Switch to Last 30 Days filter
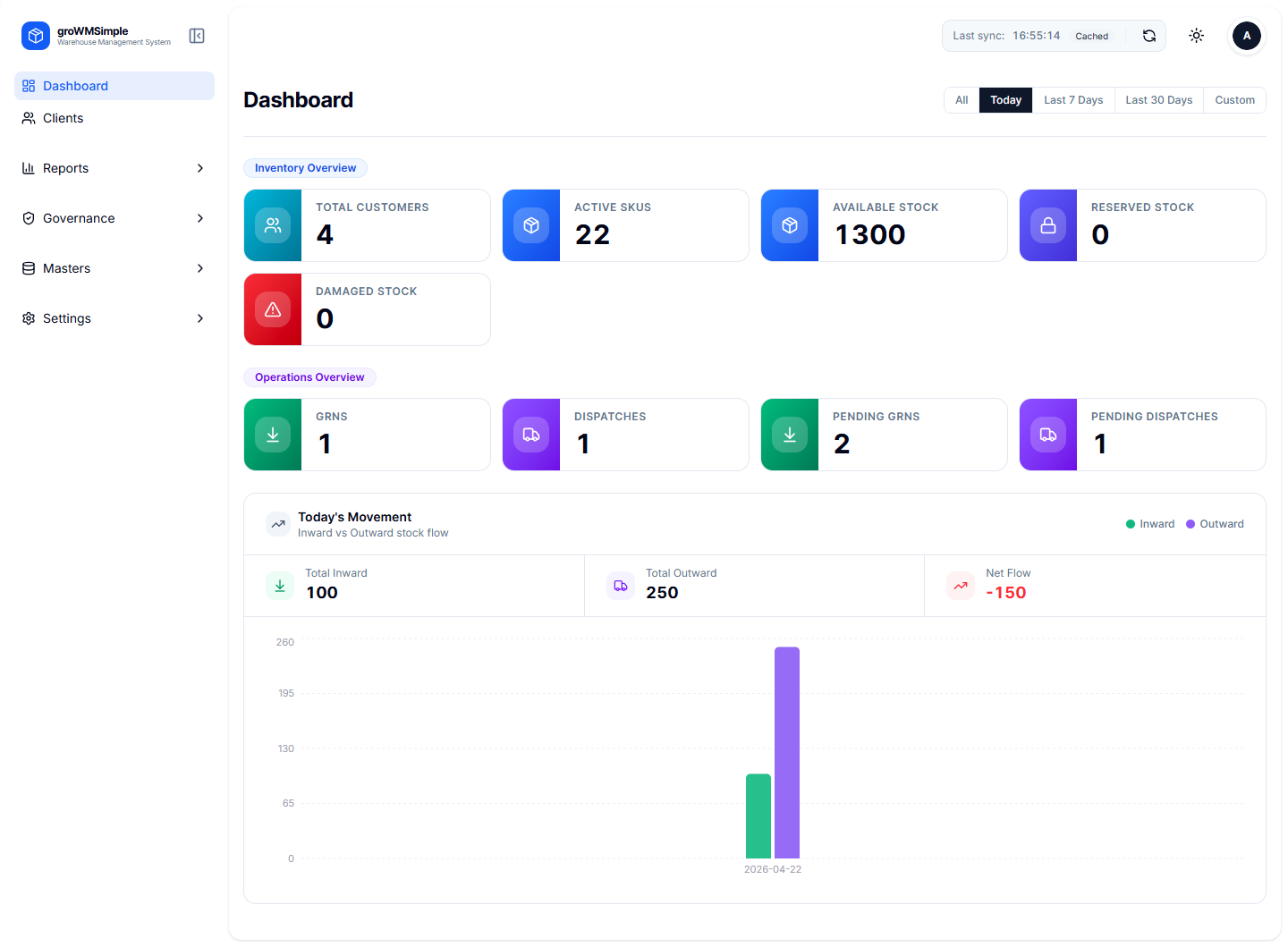The height and width of the screenshot is (947, 1288). pos(1158,100)
